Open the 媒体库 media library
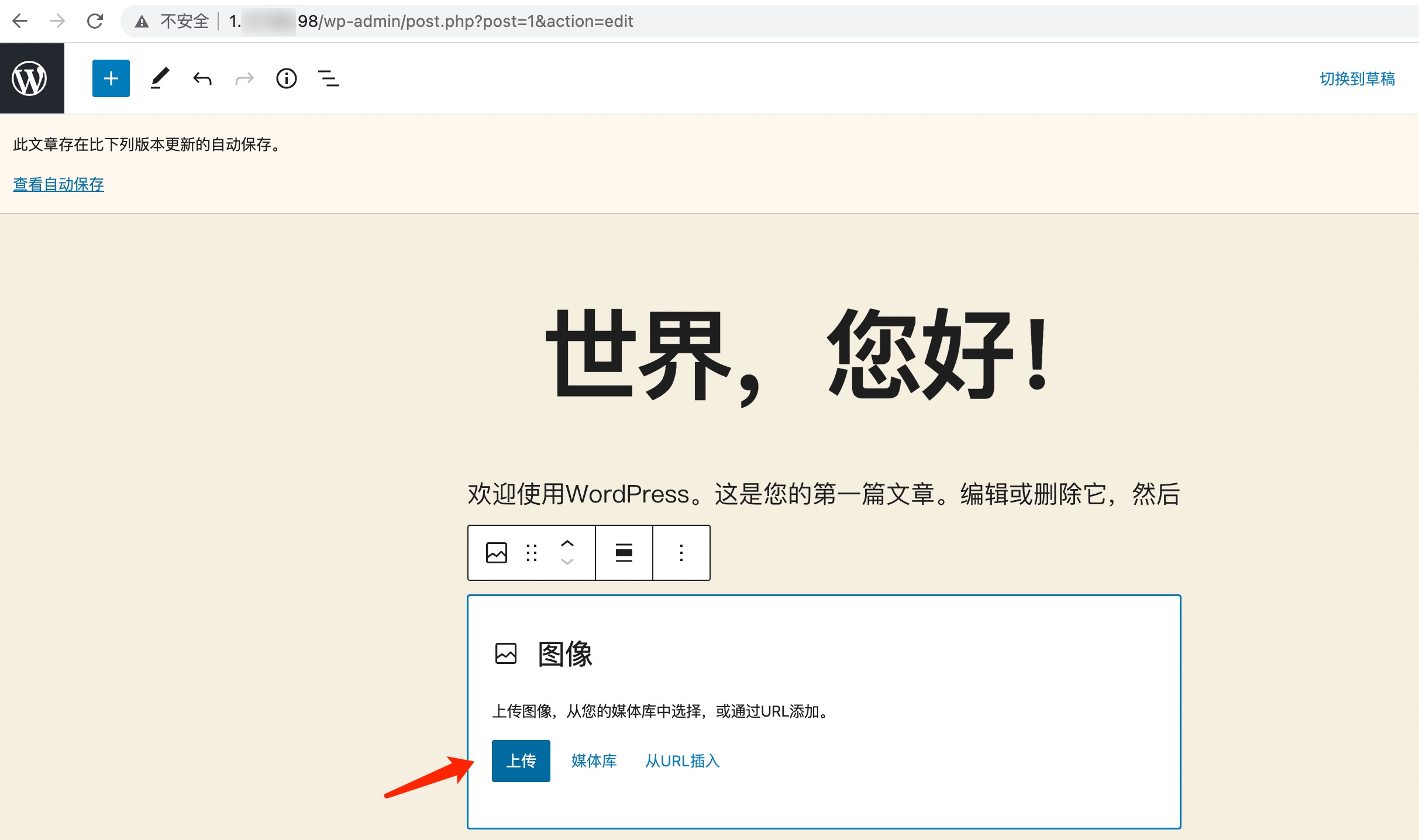The height and width of the screenshot is (840, 1419). 594,760
